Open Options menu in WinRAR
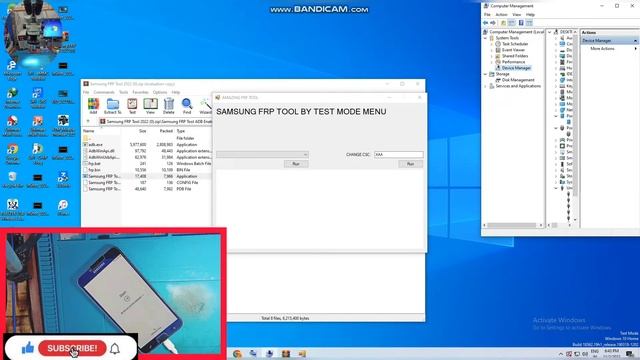This screenshot has height=360, width=640. (x=160, y=92)
